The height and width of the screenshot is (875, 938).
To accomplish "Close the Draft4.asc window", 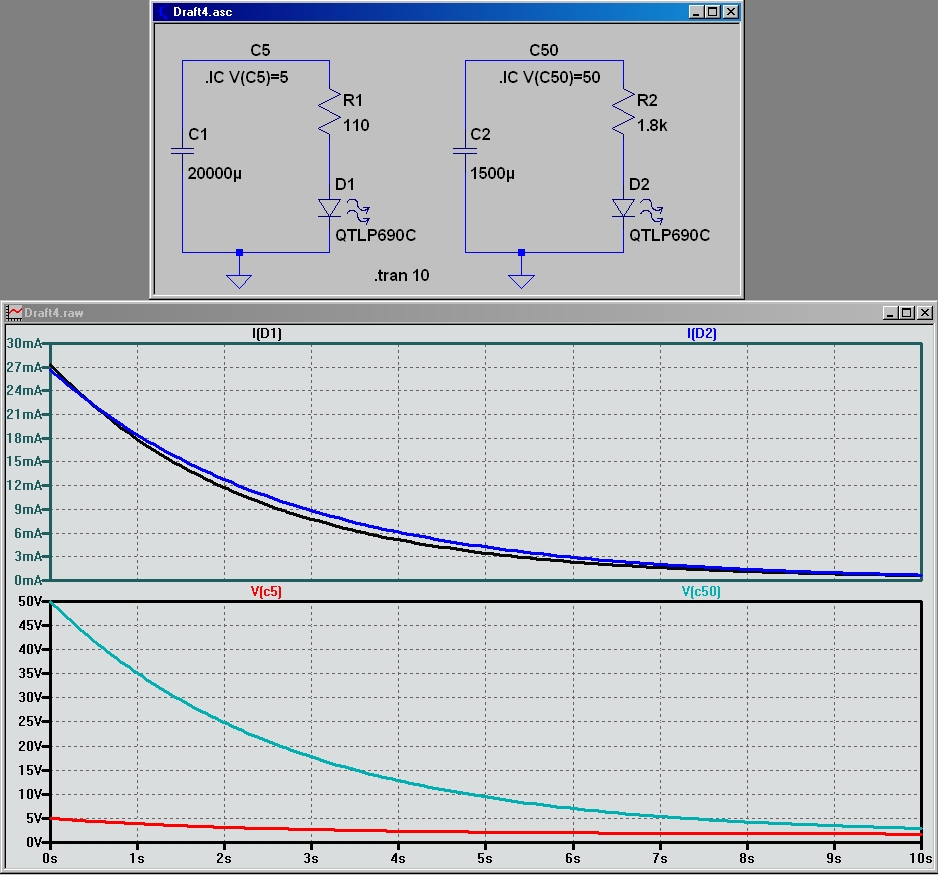I will click(731, 12).
